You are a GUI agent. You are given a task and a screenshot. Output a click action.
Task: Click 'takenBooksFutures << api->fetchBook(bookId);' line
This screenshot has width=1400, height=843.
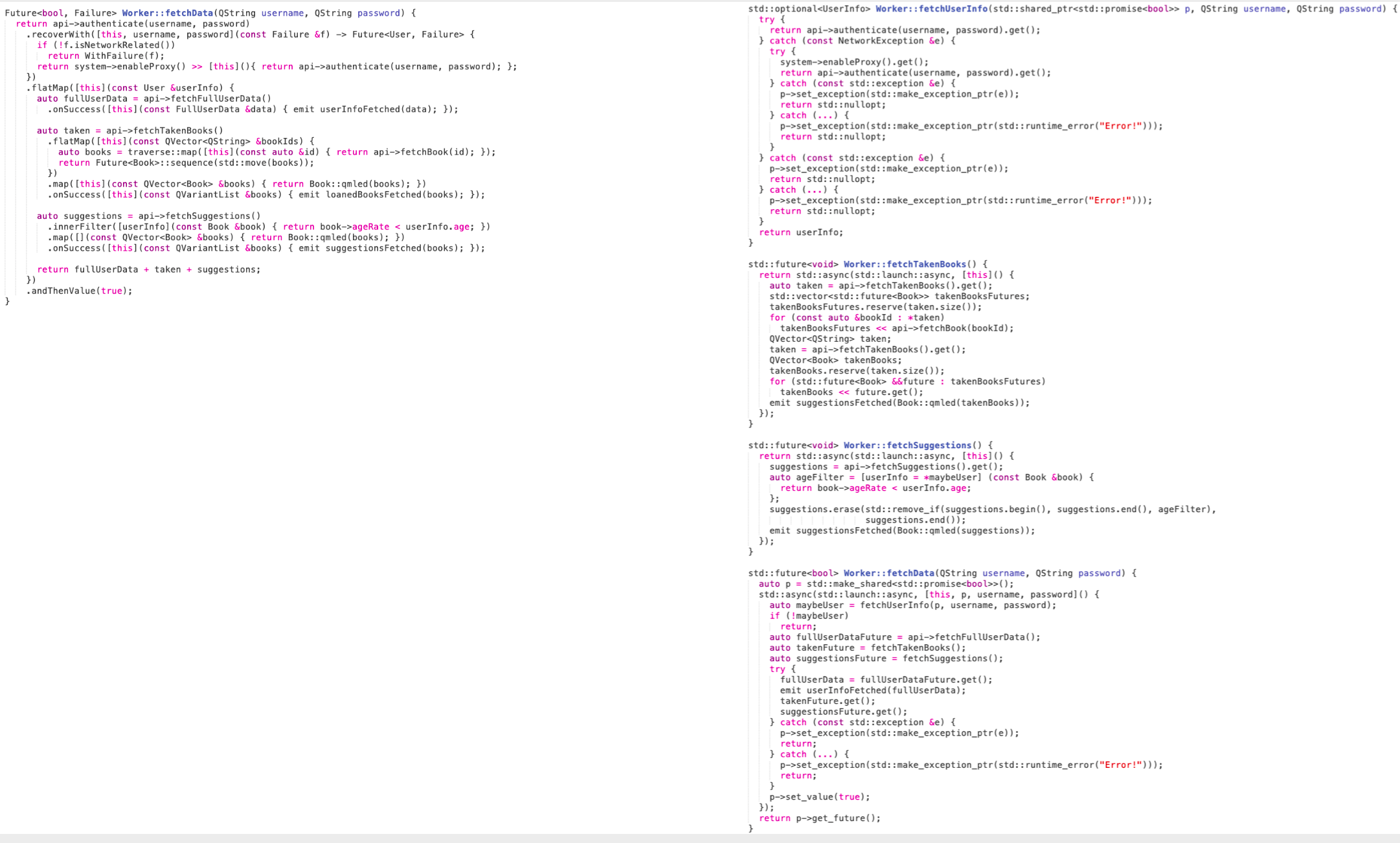(898, 328)
